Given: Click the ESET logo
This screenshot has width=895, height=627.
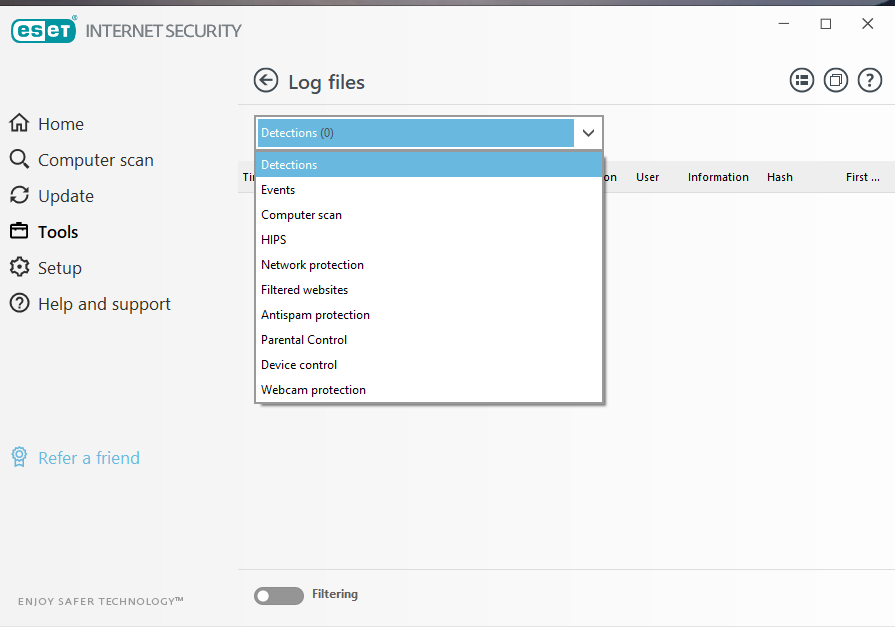Looking at the screenshot, I should [x=43, y=30].
